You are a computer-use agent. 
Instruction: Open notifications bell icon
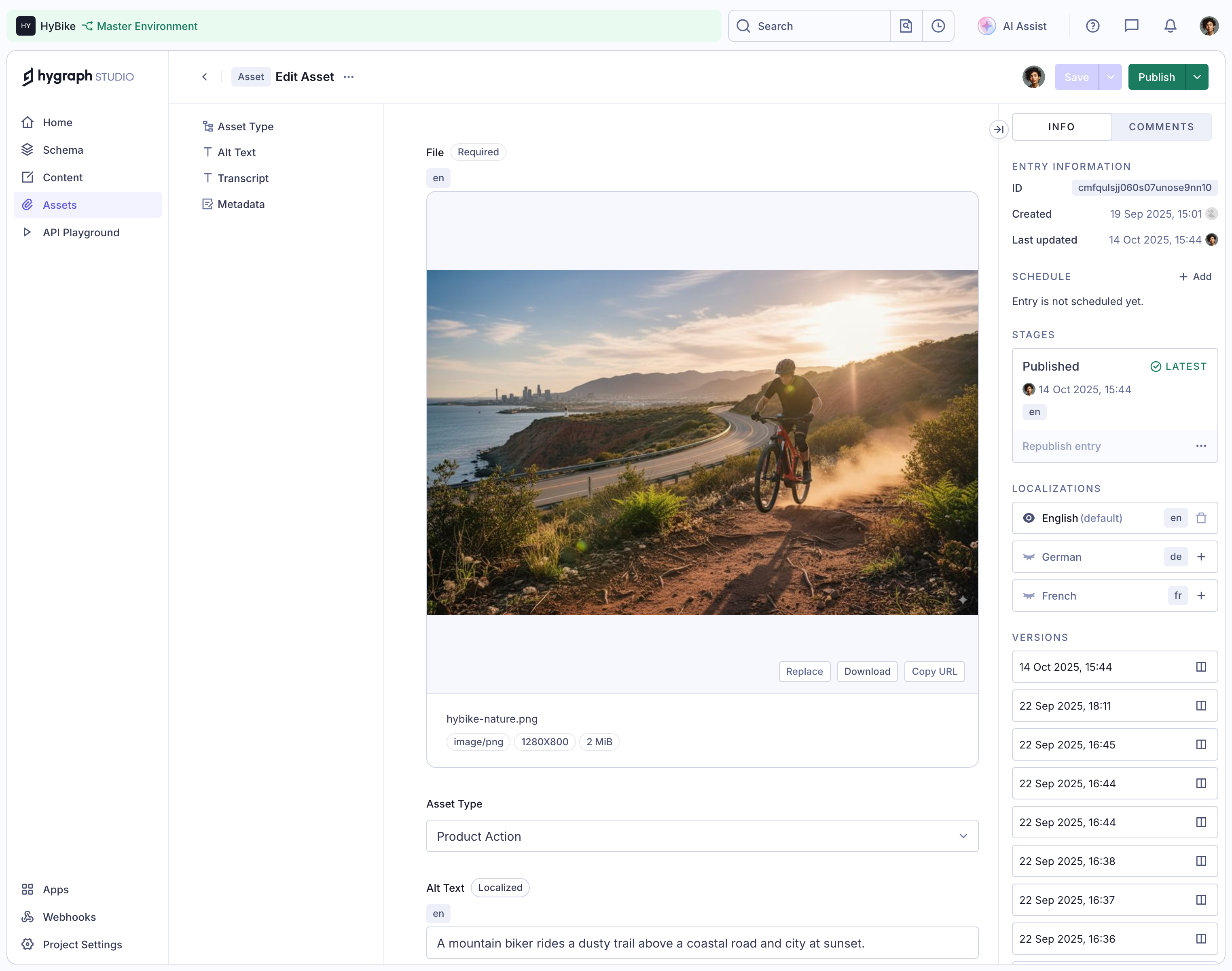(x=1170, y=26)
